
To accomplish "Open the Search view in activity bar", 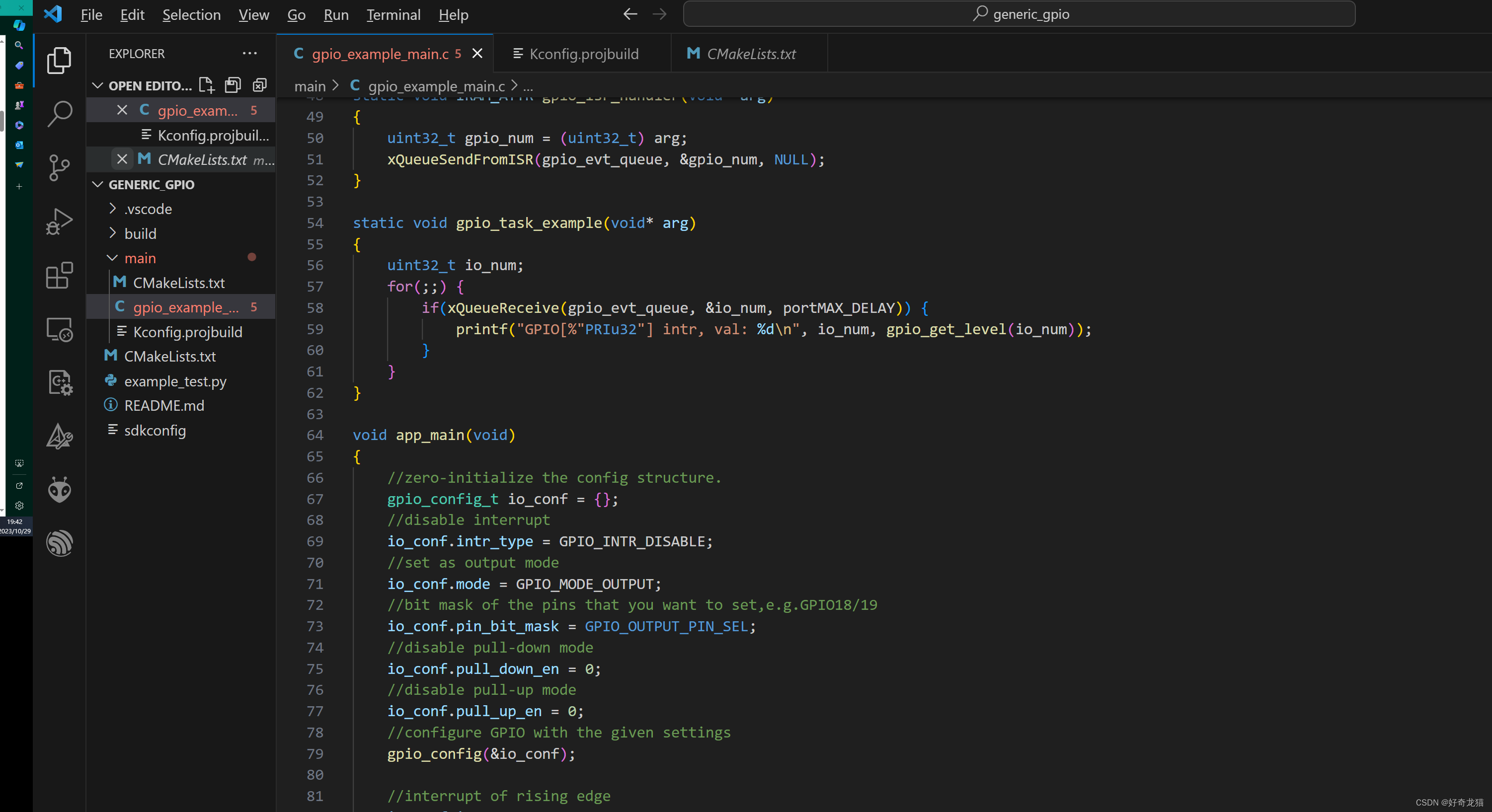I will coord(59,113).
